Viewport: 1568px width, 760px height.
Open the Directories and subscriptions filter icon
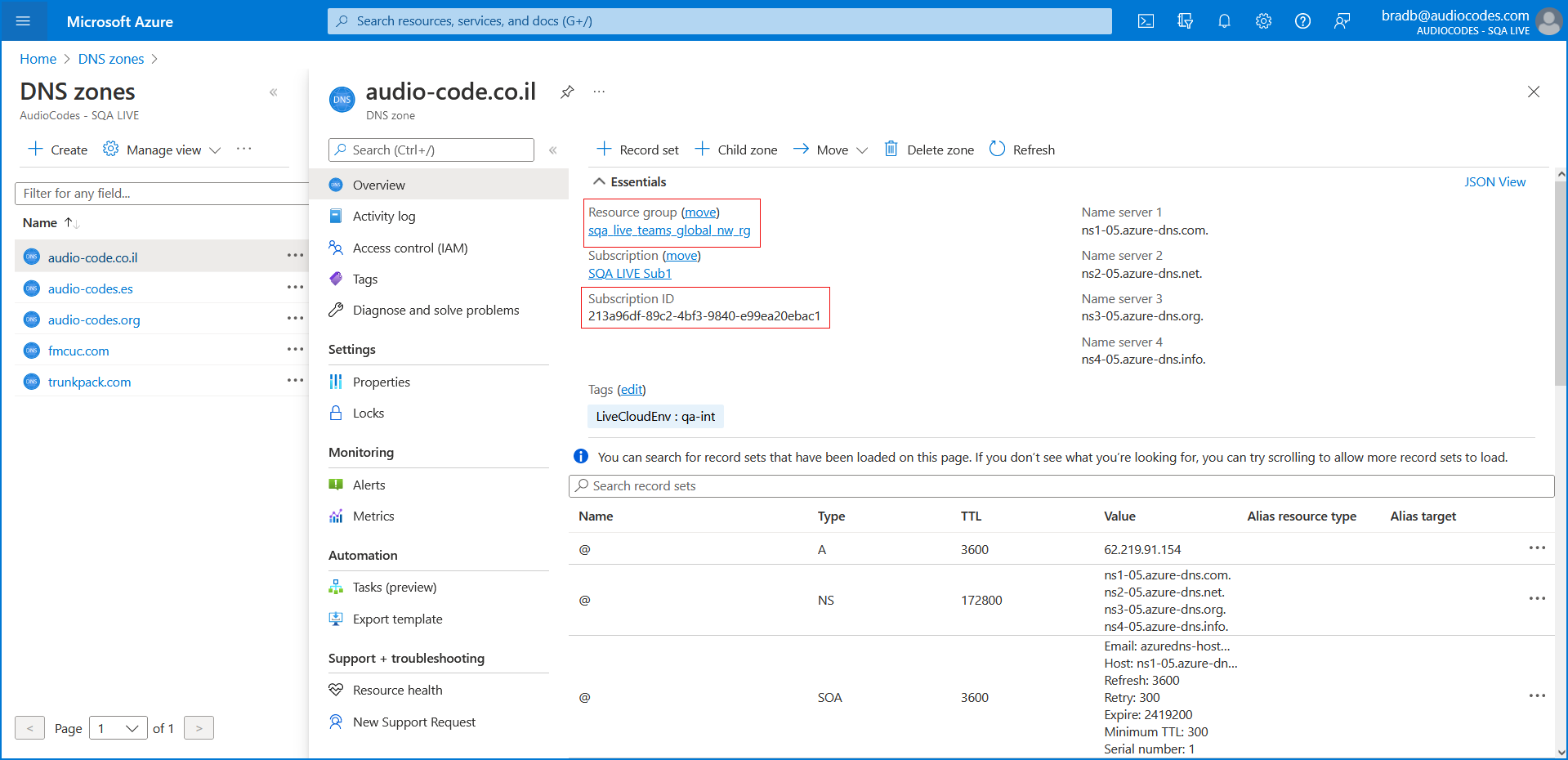coord(1185,21)
